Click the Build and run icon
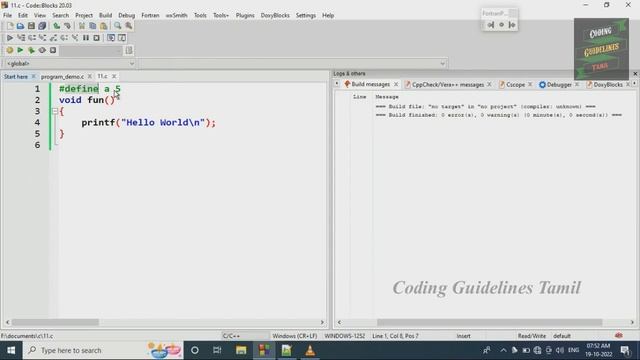The height and width of the screenshot is (360, 640). coord(31,50)
